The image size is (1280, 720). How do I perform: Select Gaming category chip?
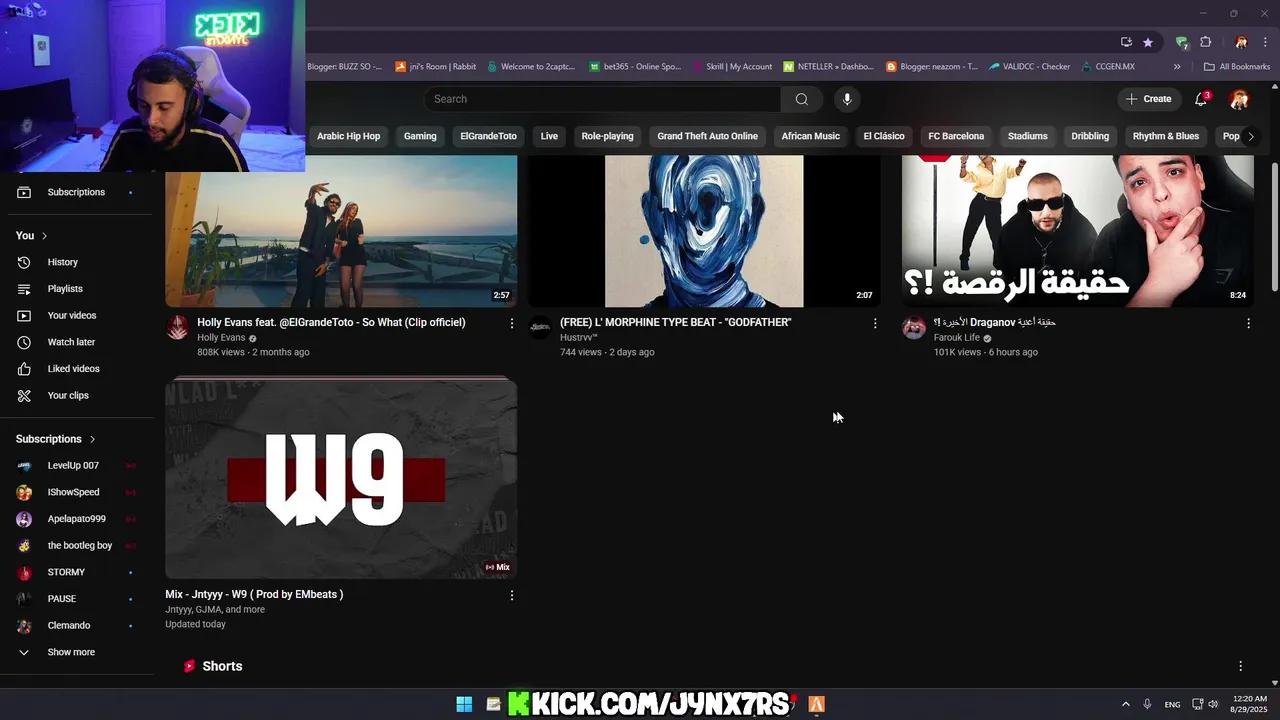point(420,136)
